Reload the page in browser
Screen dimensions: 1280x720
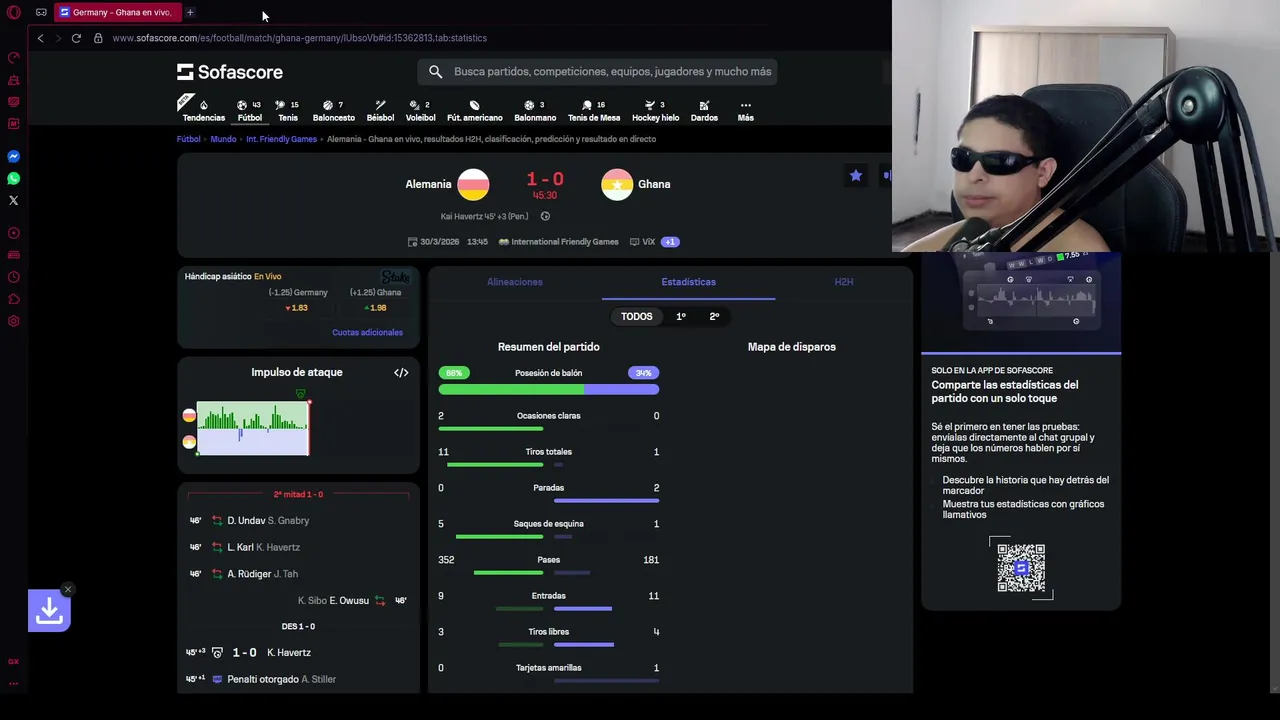76,38
